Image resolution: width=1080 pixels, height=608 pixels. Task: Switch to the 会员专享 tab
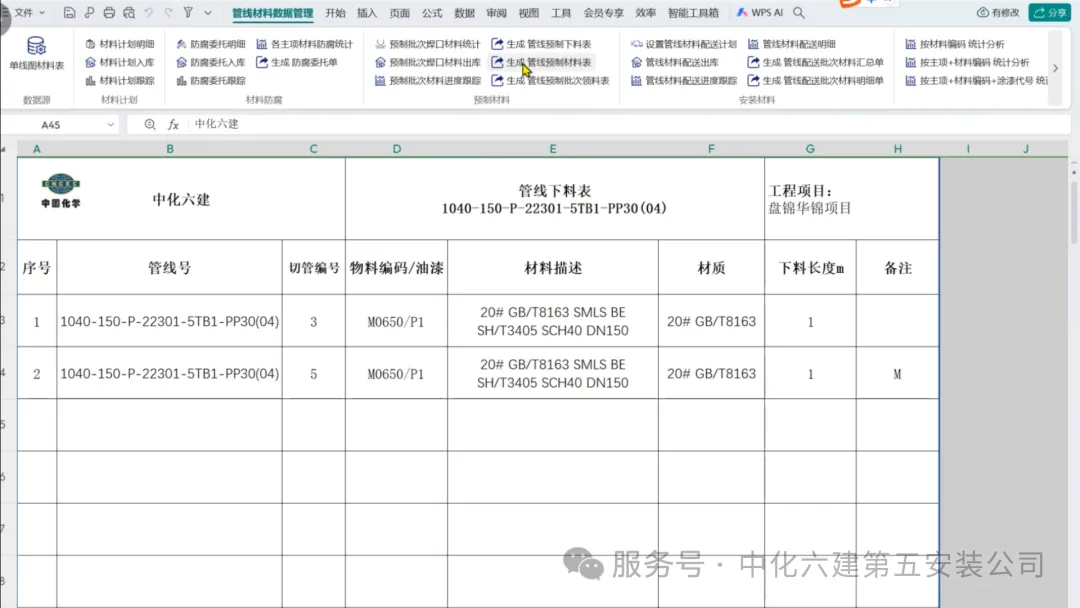tap(603, 12)
